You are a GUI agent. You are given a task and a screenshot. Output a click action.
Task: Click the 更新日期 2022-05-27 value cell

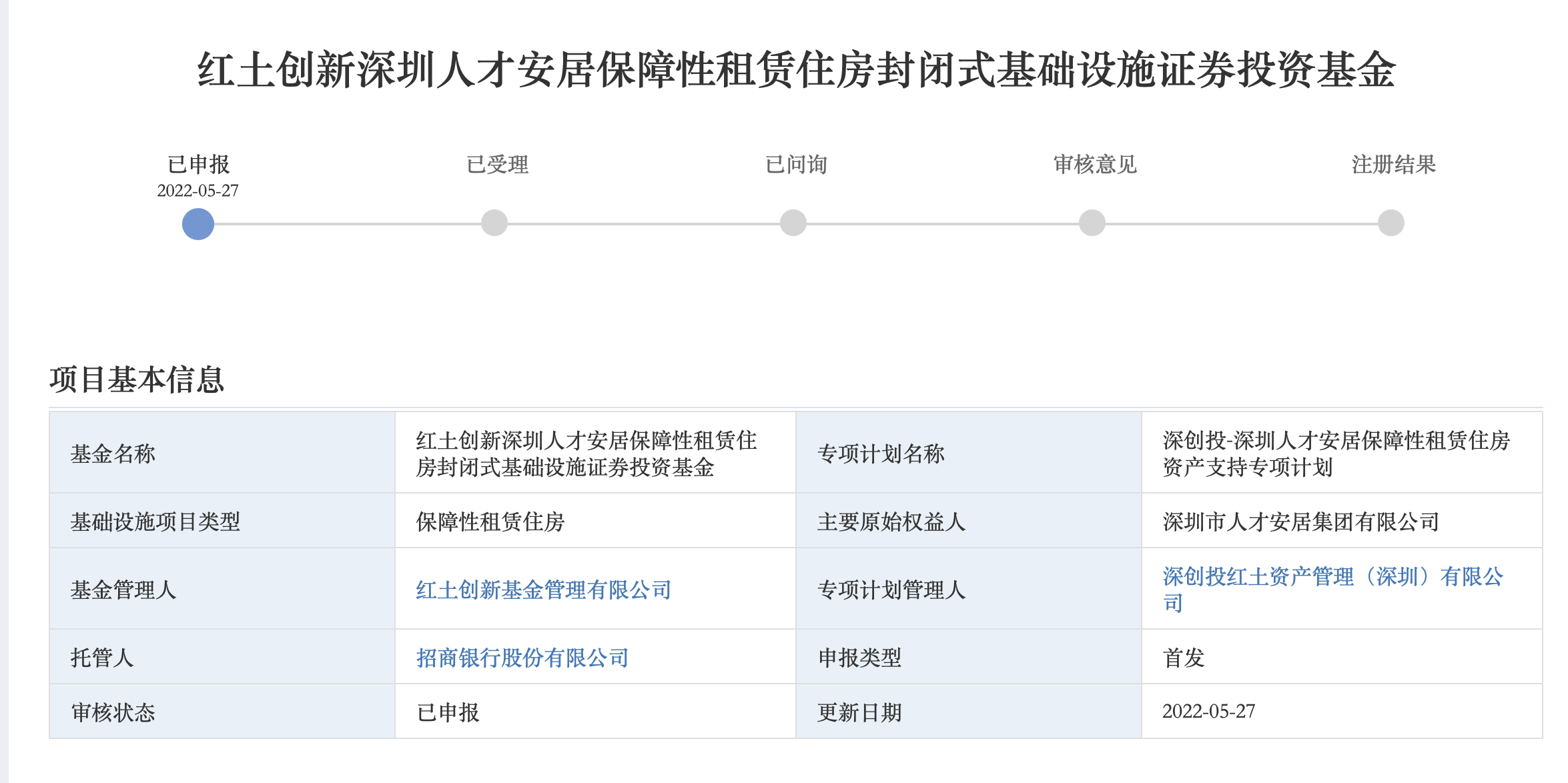pos(1208,712)
